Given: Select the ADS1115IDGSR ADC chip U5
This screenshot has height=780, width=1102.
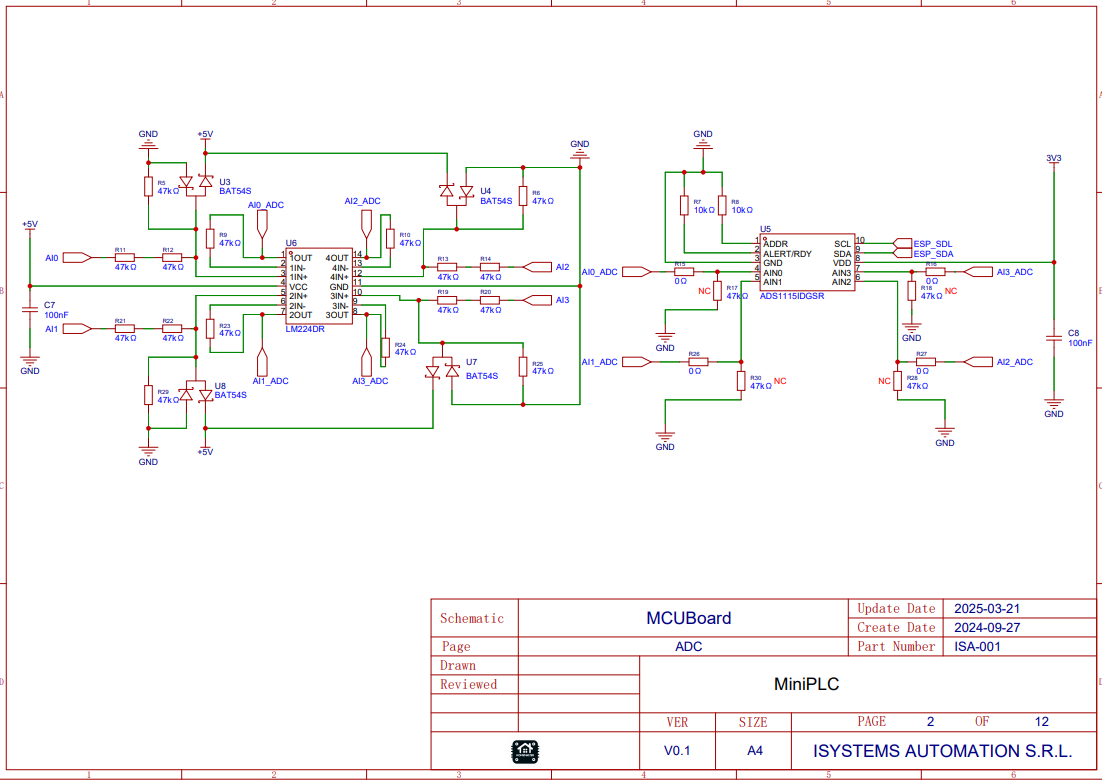Looking at the screenshot, I should (x=806, y=262).
